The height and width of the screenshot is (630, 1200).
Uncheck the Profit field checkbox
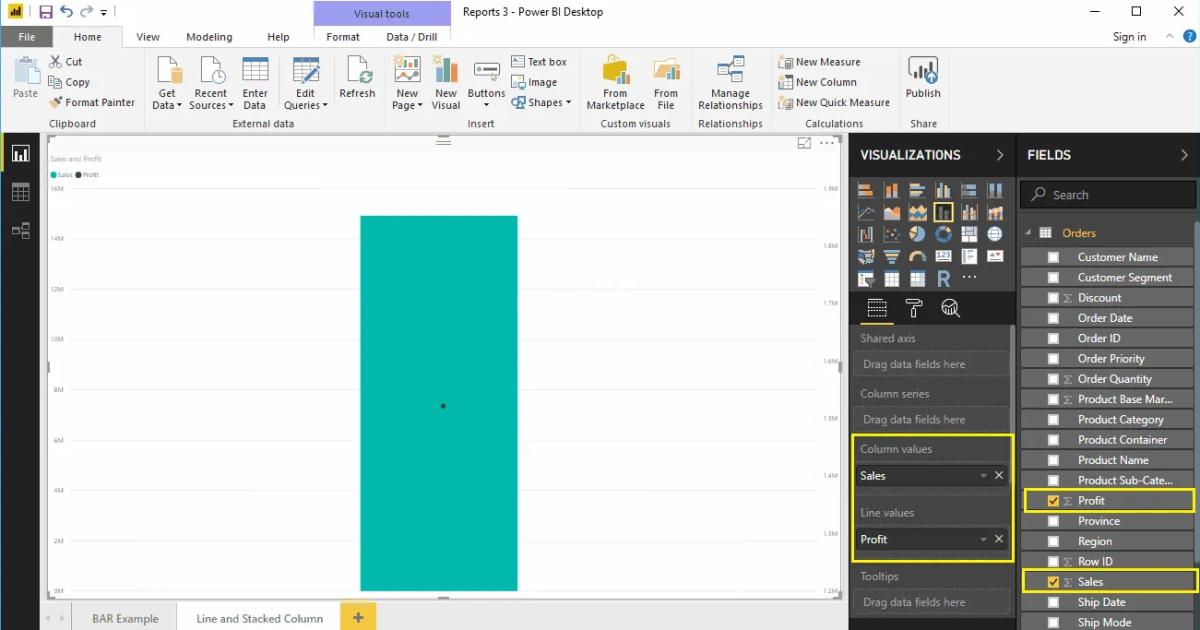coord(1053,500)
